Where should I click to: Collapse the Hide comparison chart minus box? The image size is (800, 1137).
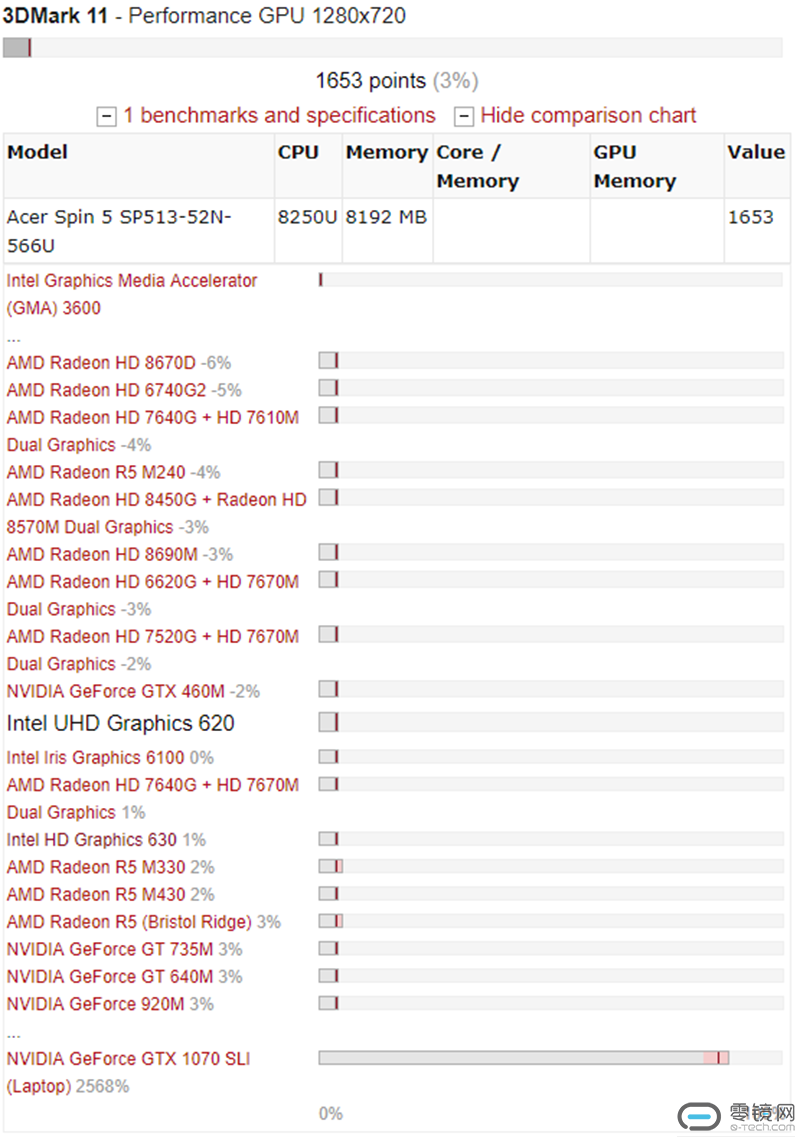(463, 116)
